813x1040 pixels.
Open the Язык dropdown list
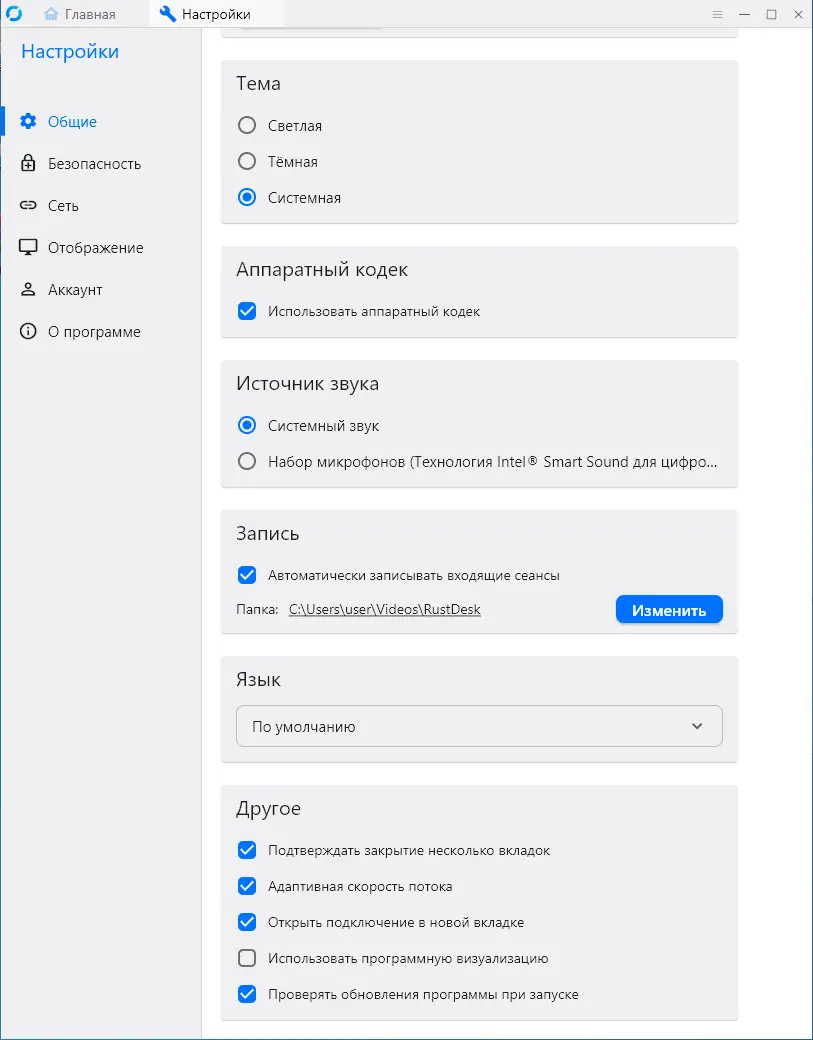478,727
